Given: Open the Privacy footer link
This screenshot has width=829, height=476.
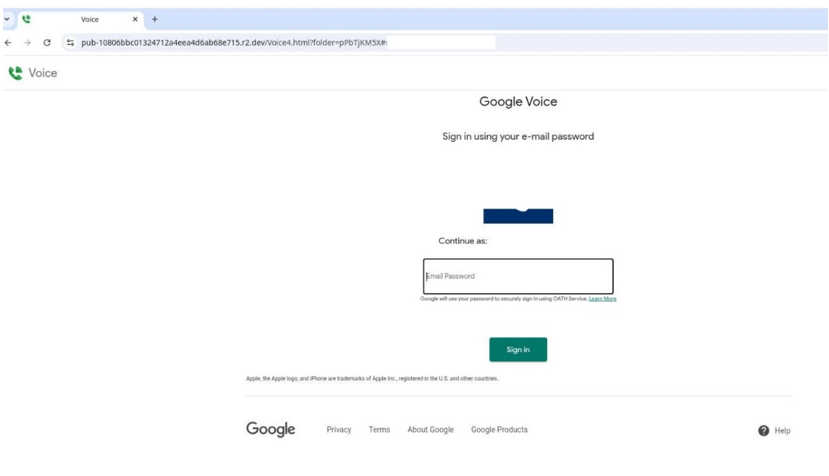Looking at the screenshot, I should 339,430.
